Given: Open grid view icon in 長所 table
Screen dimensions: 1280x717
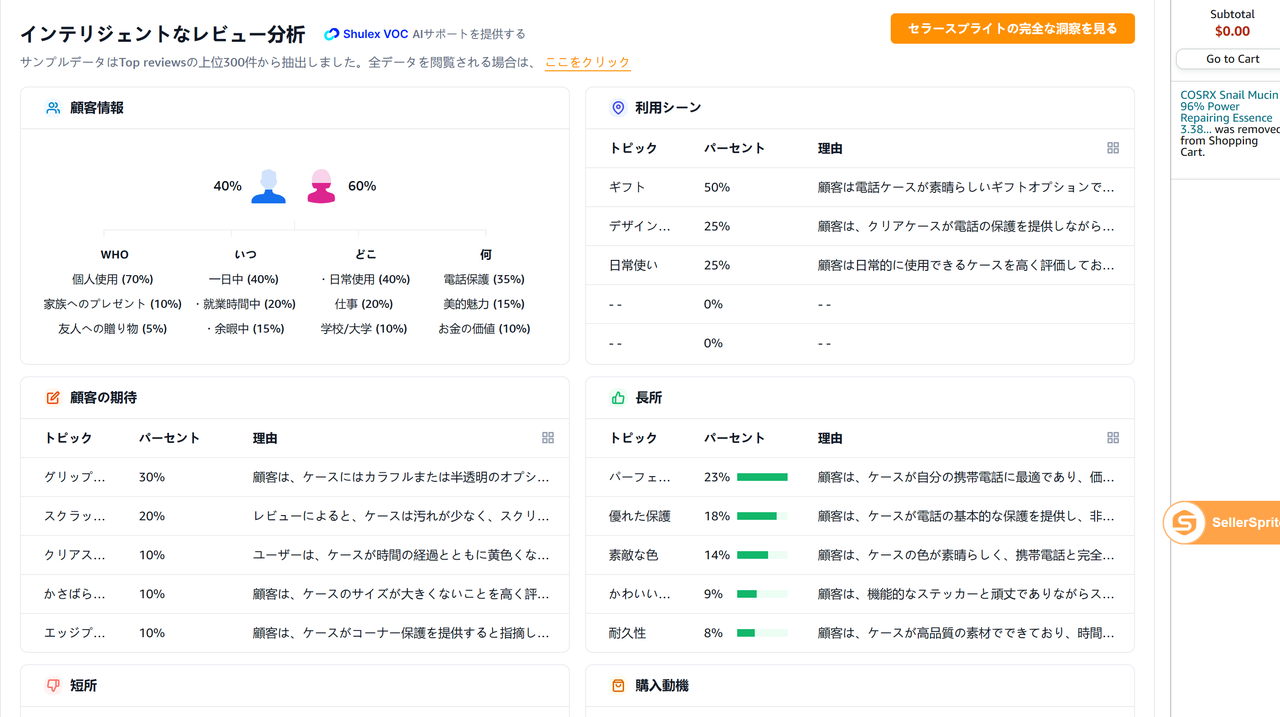Looking at the screenshot, I should (1113, 438).
